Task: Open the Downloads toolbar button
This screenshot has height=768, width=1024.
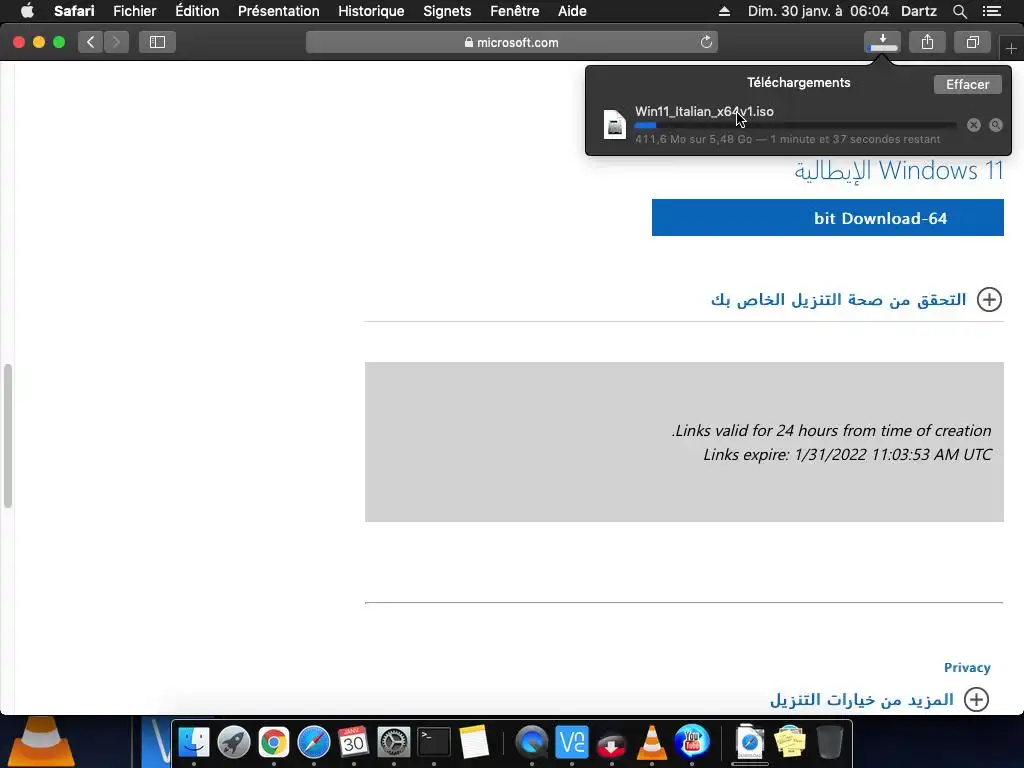Action: tap(882, 42)
